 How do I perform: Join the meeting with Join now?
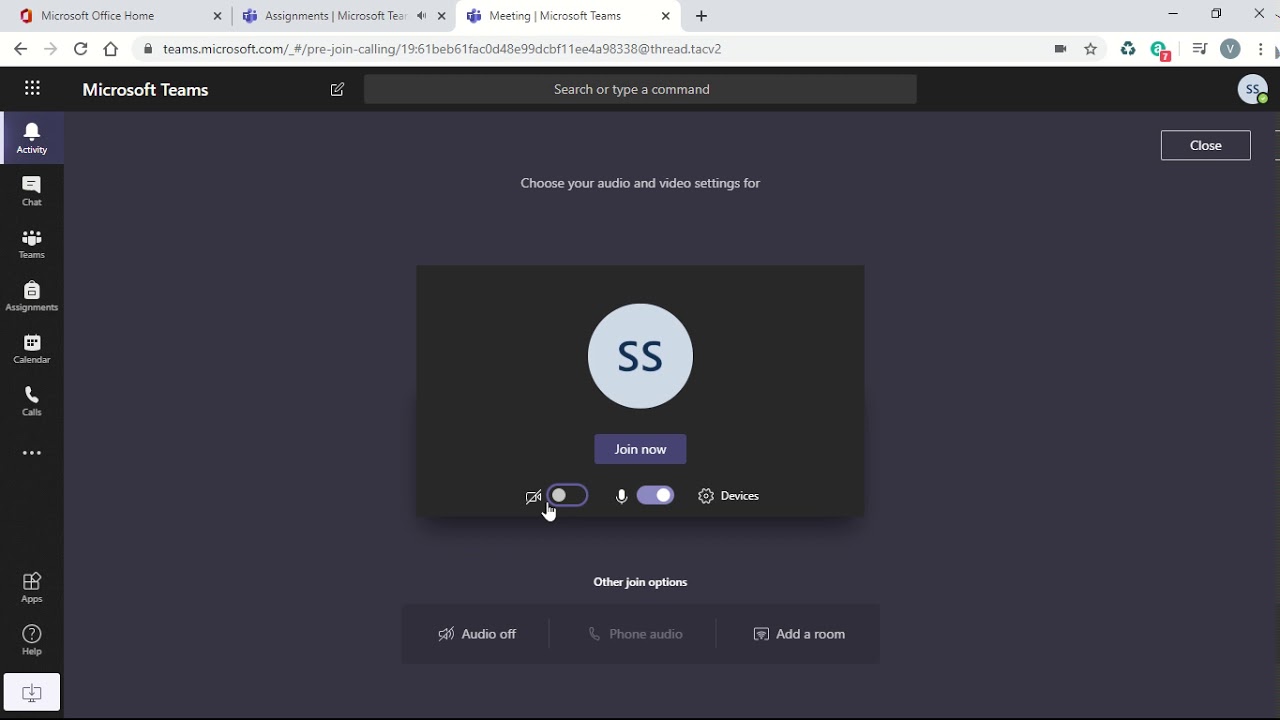pyautogui.click(x=640, y=449)
